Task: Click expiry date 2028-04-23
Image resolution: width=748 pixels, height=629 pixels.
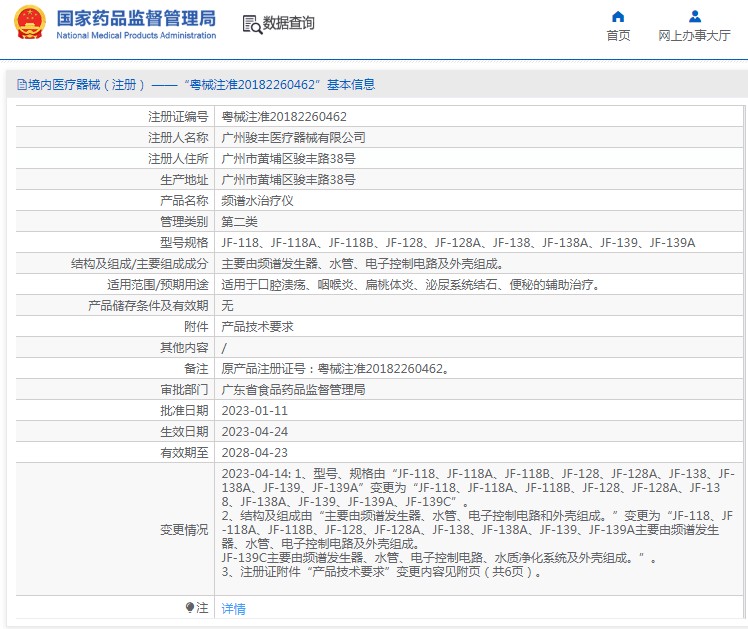Action: [x=254, y=453]
